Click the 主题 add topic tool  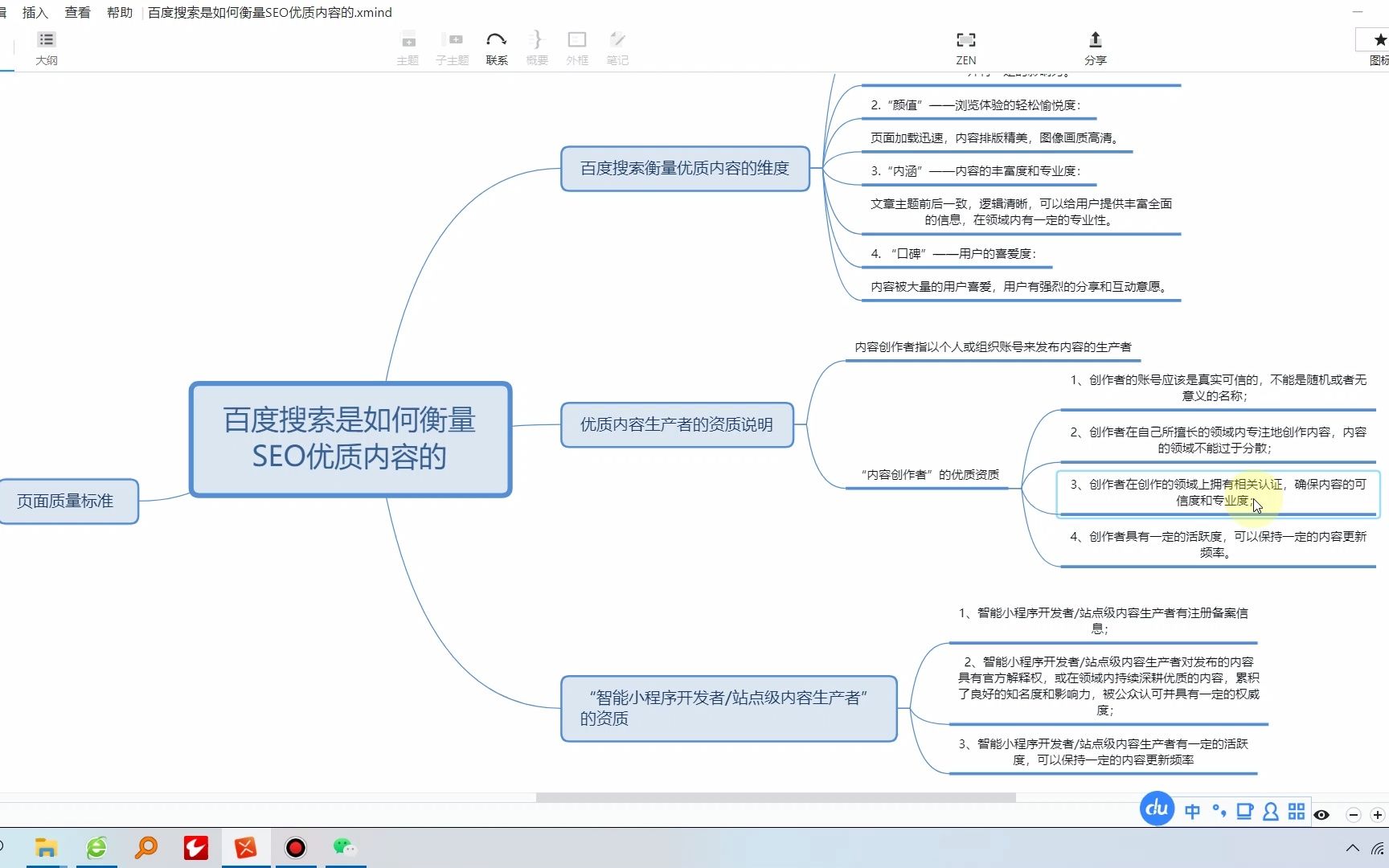tap(408, 48)
